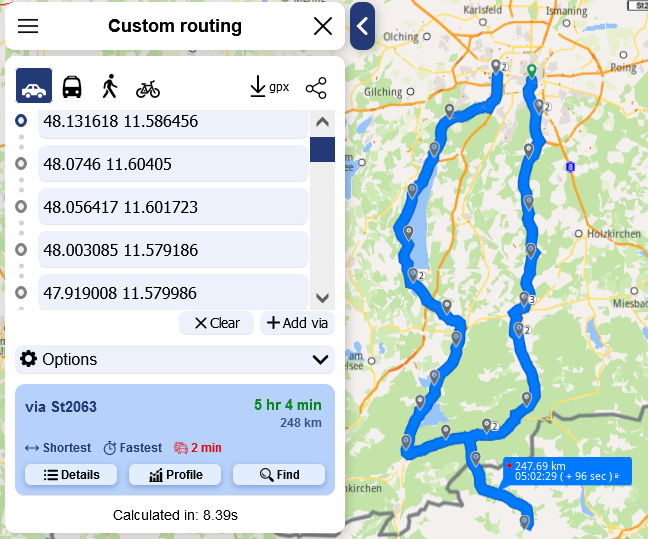
Task: Choose the Fastest route option
Action: pos(133,448)
